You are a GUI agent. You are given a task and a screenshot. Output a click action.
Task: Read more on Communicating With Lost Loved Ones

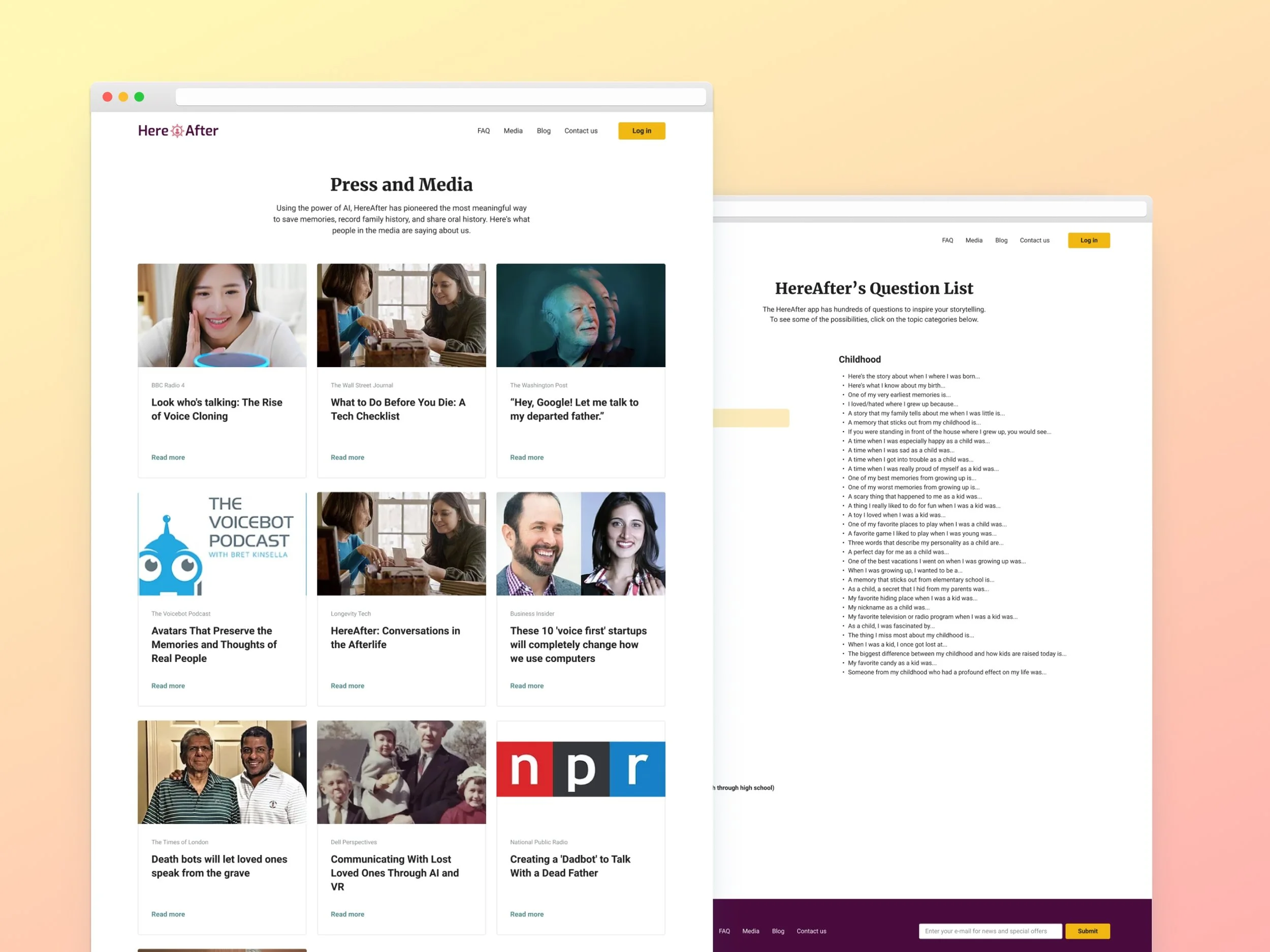click(347, 914)
